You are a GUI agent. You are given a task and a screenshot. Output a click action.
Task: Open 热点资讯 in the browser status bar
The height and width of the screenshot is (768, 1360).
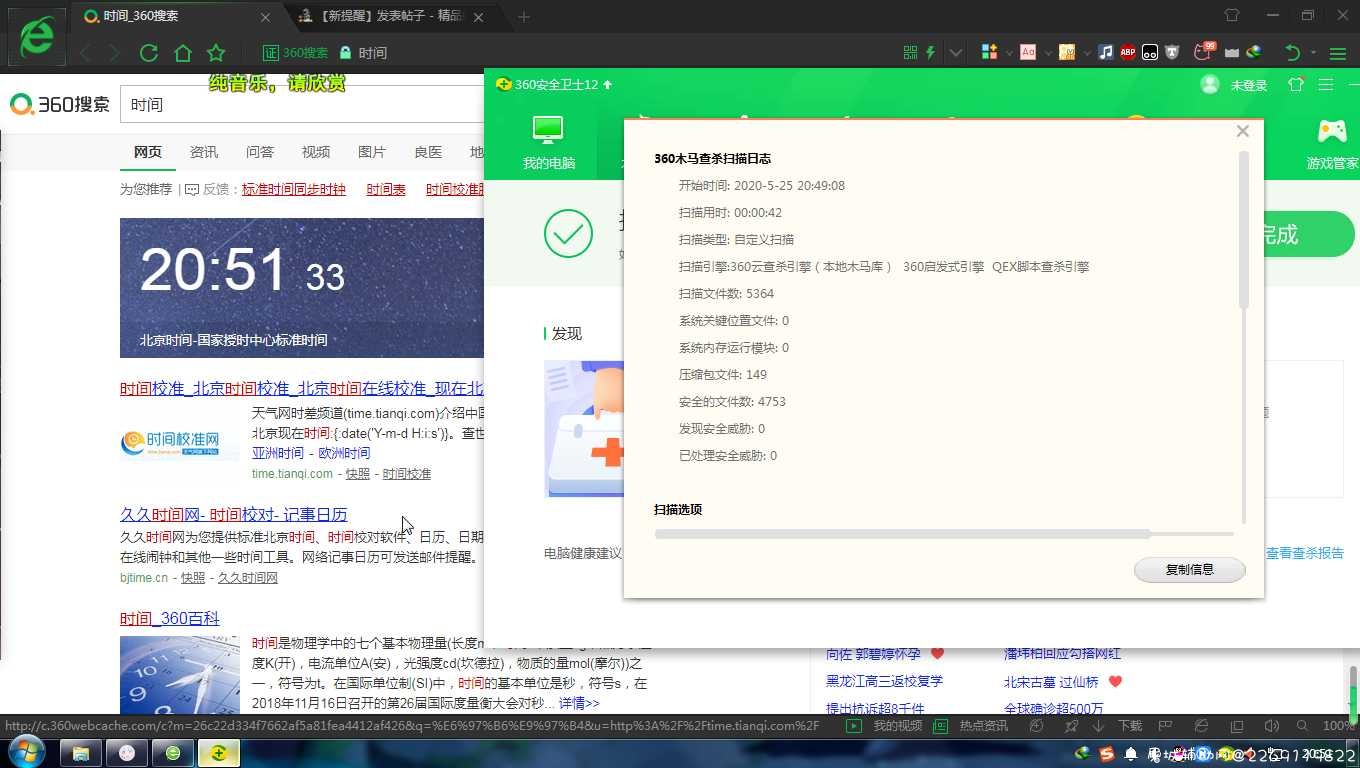(x=970, y=726)
